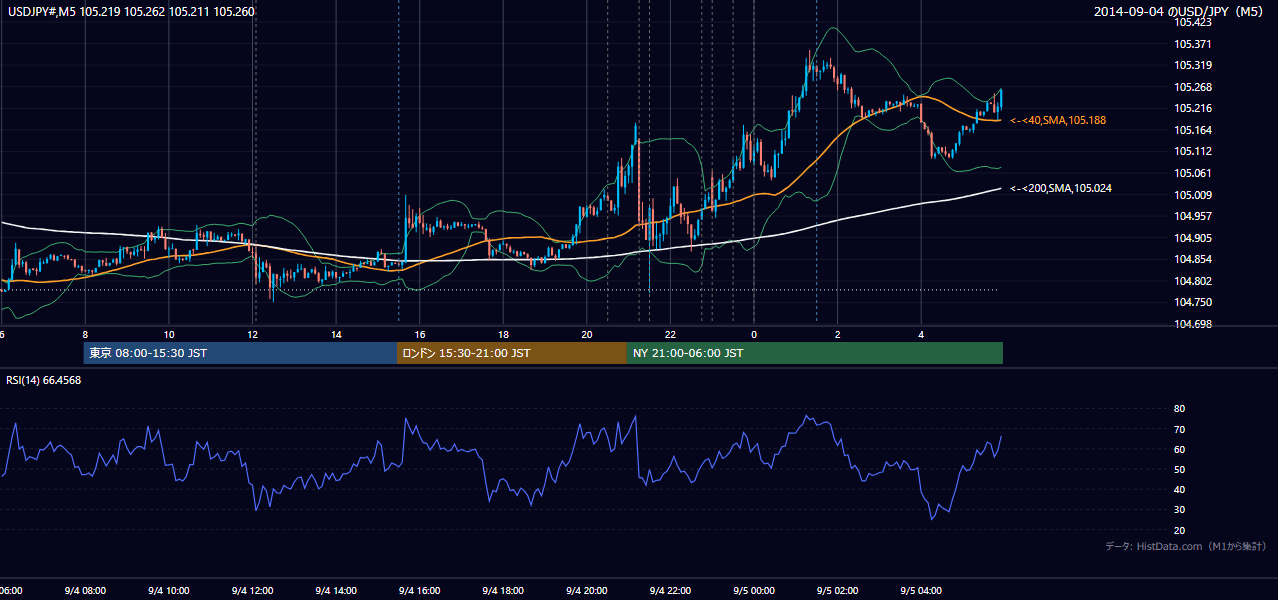Click bottom date label 9/5 00:00
1278x600 pixels.
tap(754, 590)
